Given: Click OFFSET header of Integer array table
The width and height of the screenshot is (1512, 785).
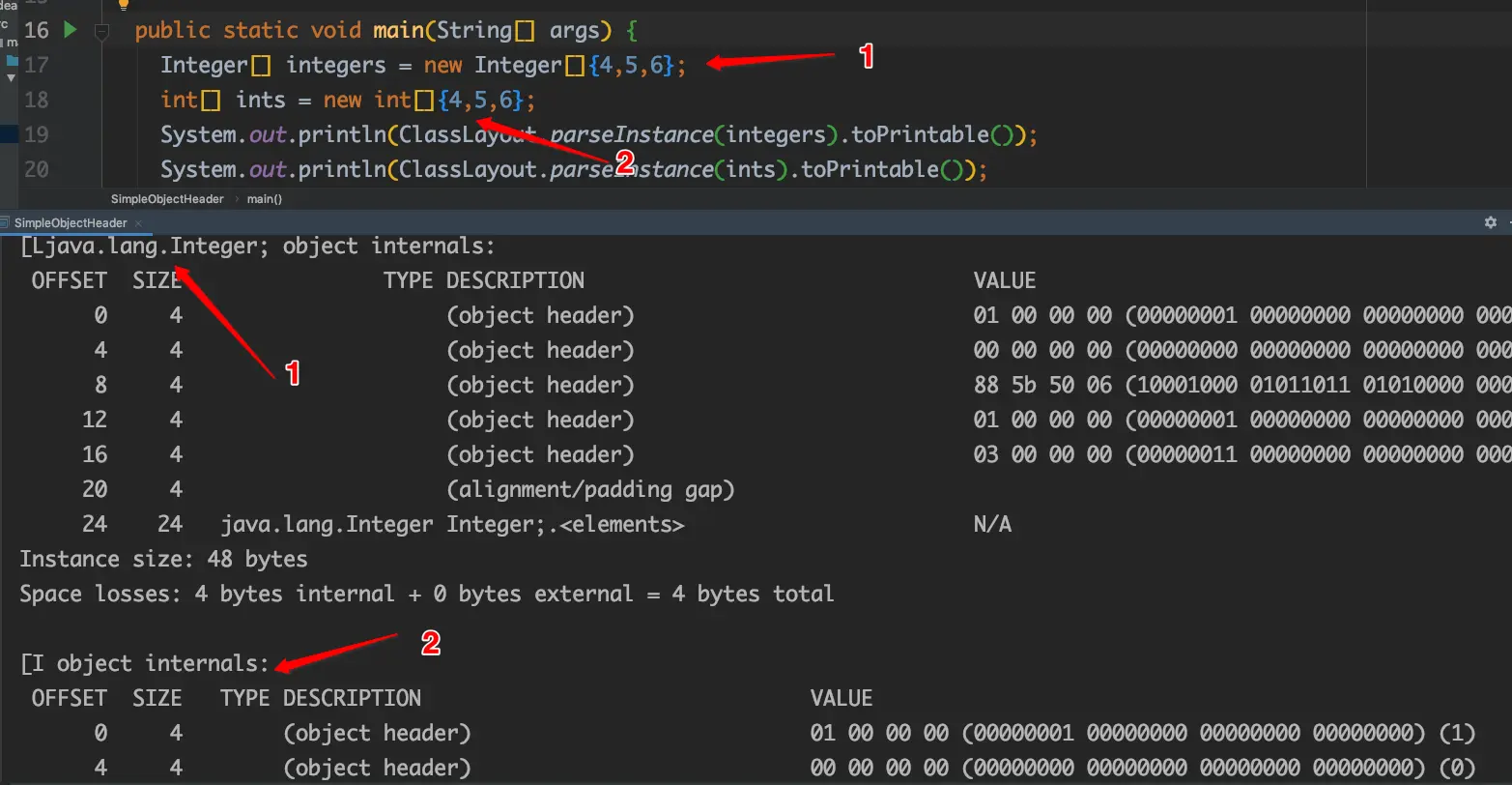Looking at the screenshot, I should [x=70, y=281].
